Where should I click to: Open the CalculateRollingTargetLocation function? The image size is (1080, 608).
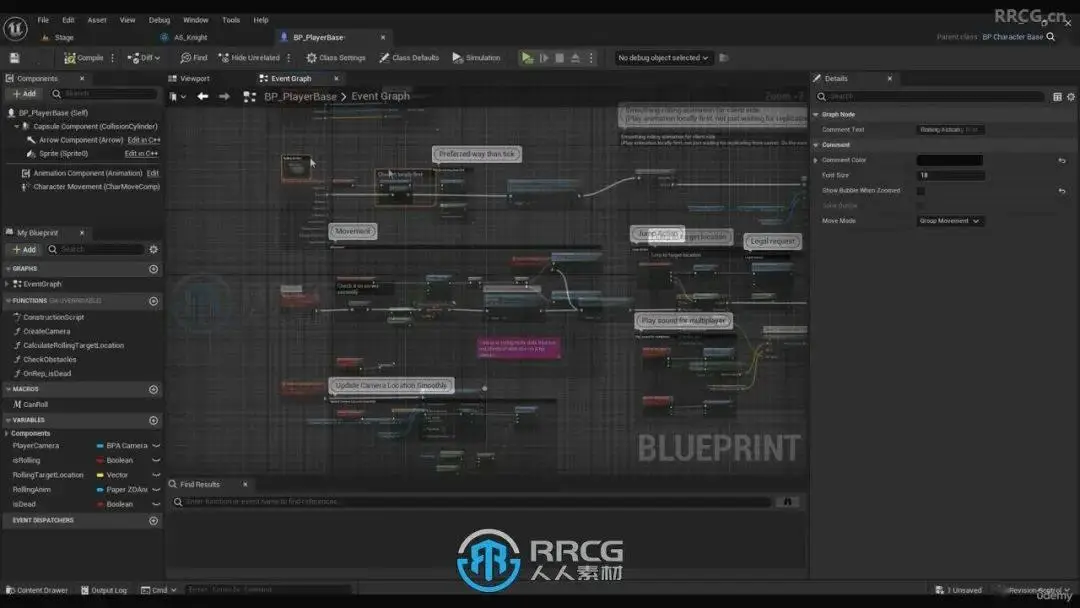[x=73, y=345]
